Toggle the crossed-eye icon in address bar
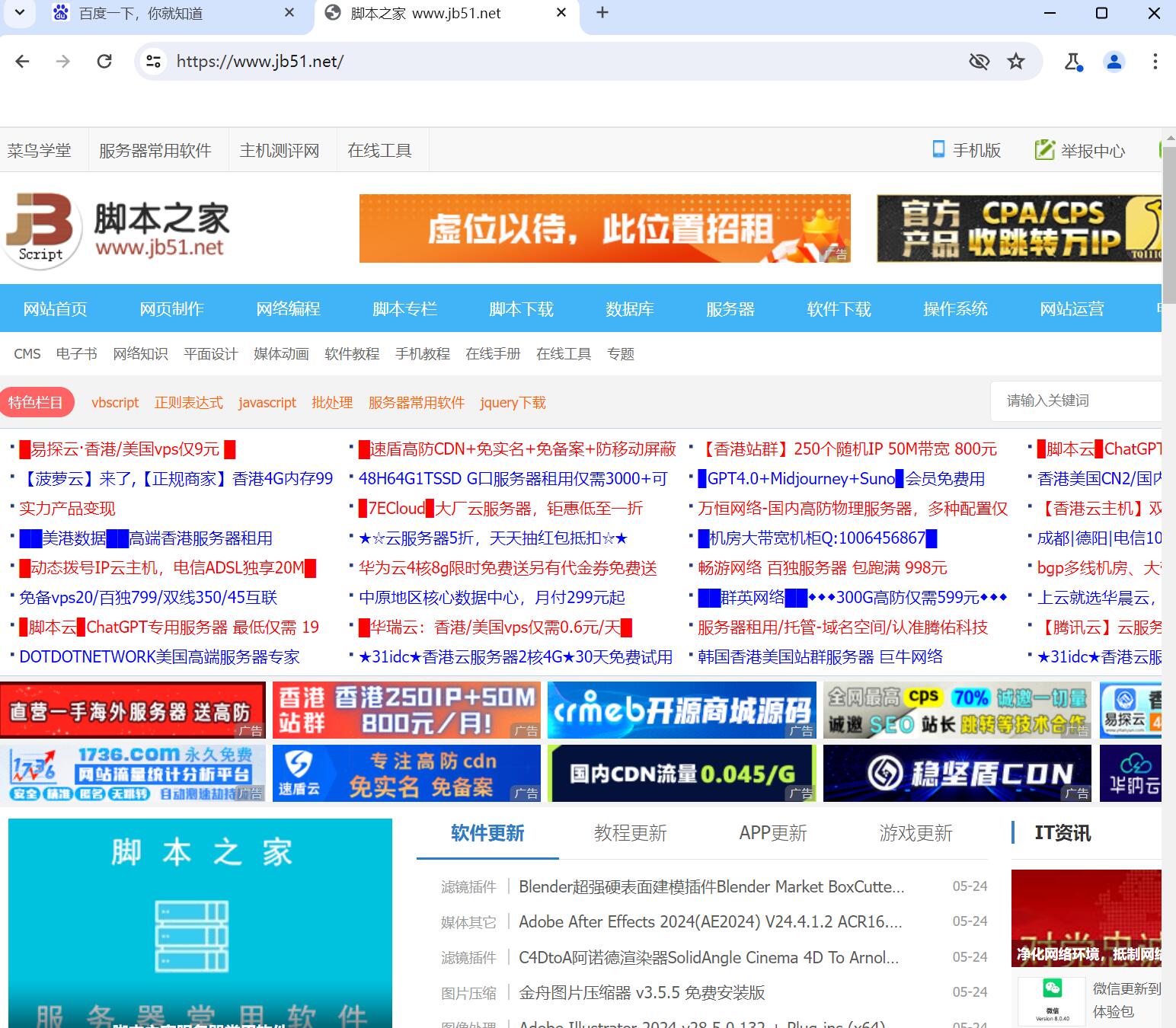1176x1028 pixels. [979, 61]
